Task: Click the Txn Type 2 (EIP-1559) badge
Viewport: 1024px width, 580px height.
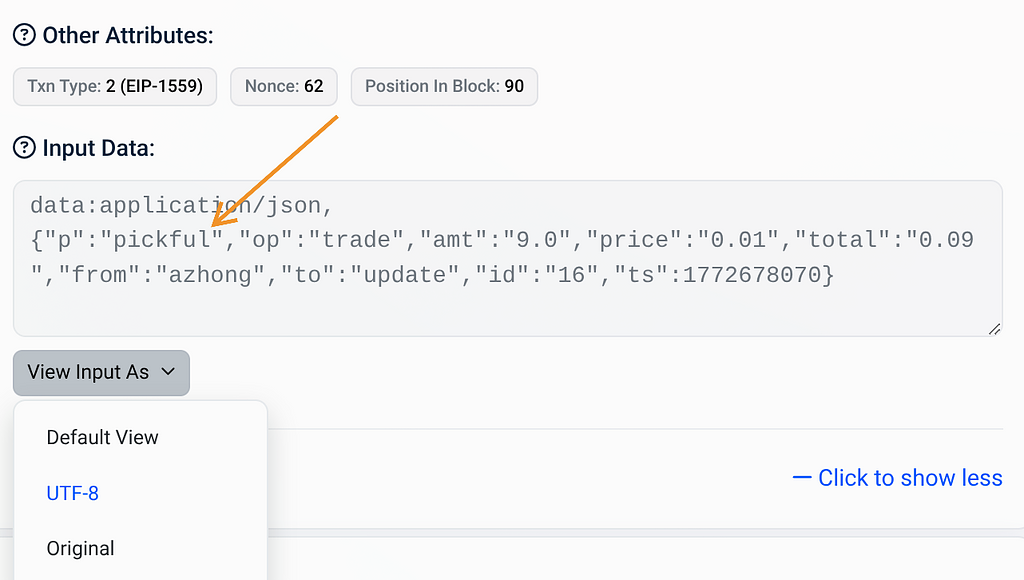Action: pyautogui.click(x=114, y=86)
